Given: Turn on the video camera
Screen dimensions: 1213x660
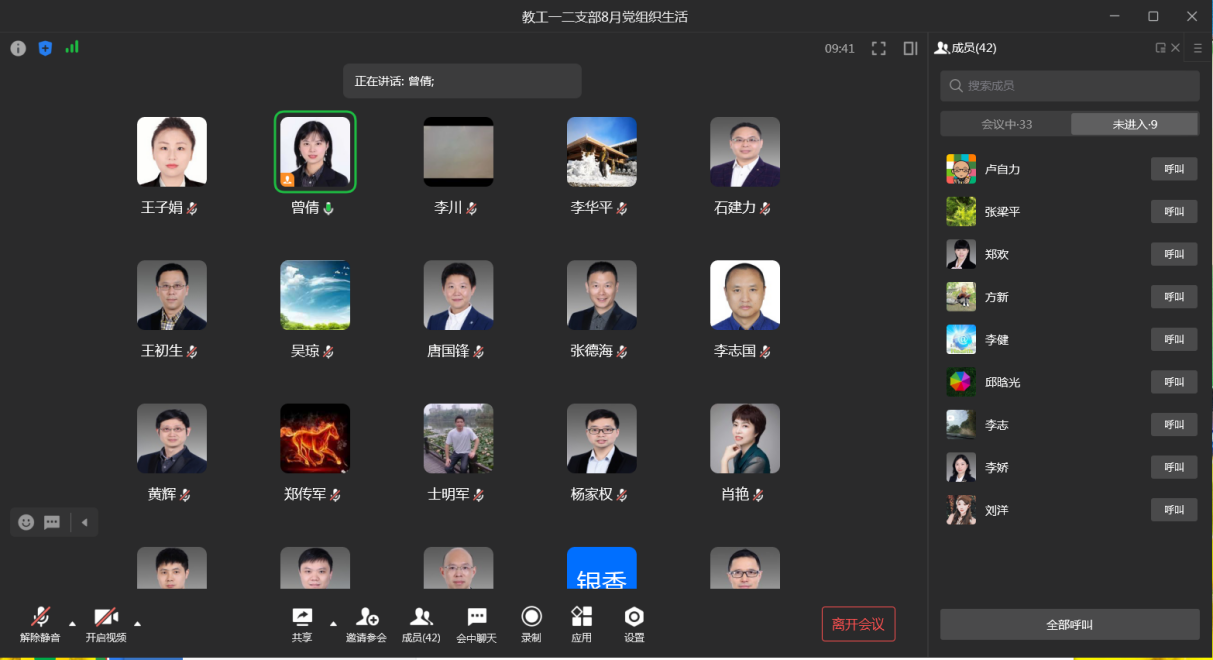Looking at the screenshot, I should point(106,623).
